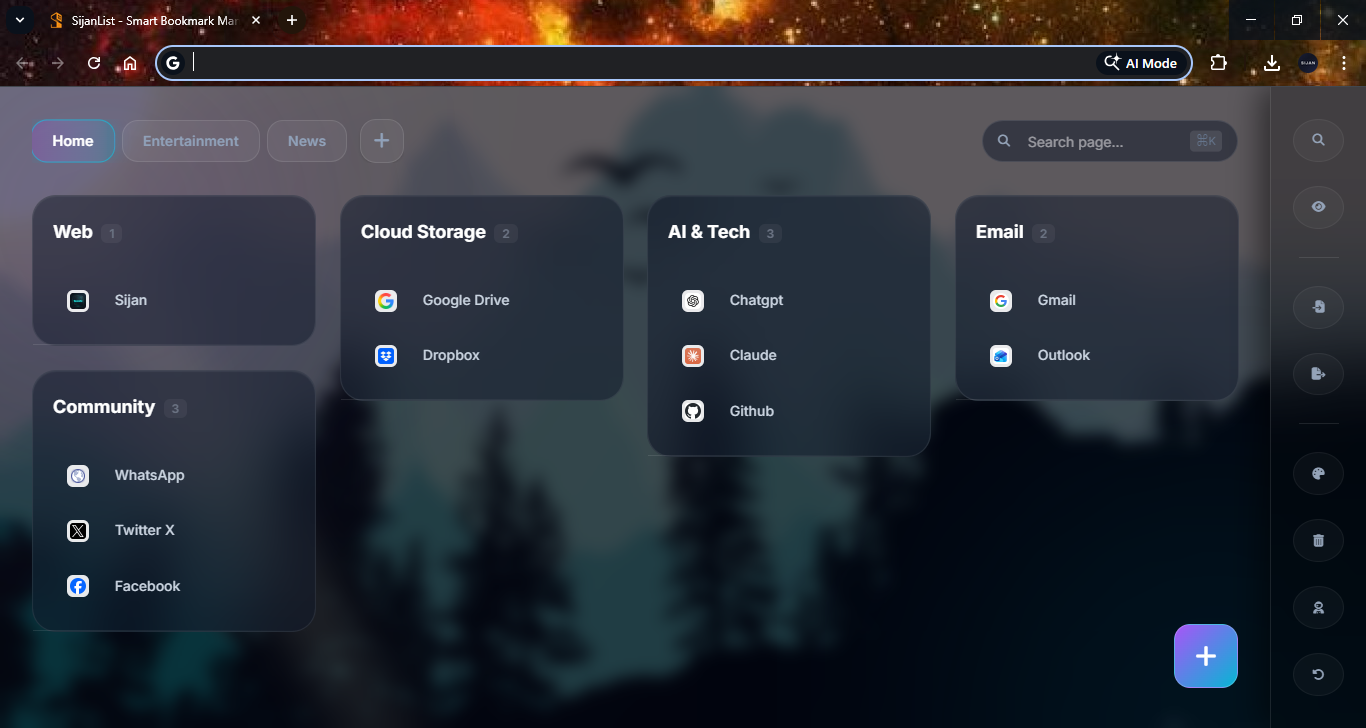Select the WhatsApp icon under Community
The image size is (1366, 728).
tap(78, 475)
